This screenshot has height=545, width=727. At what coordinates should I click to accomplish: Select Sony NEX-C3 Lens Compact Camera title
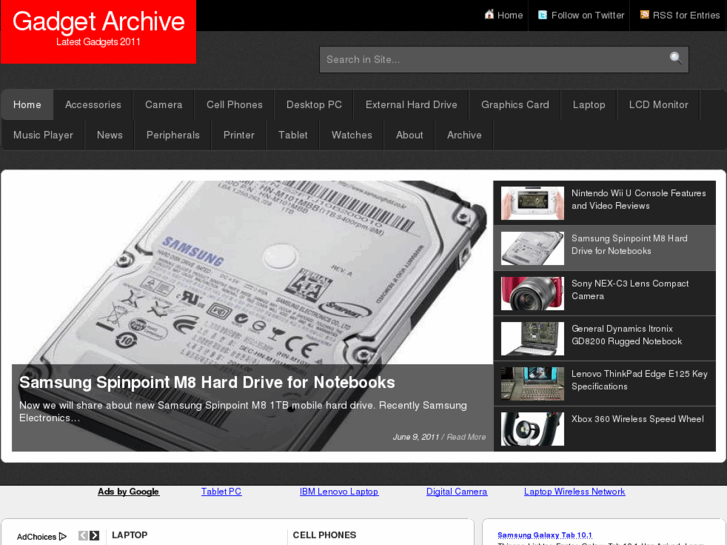tap(630, 290)
